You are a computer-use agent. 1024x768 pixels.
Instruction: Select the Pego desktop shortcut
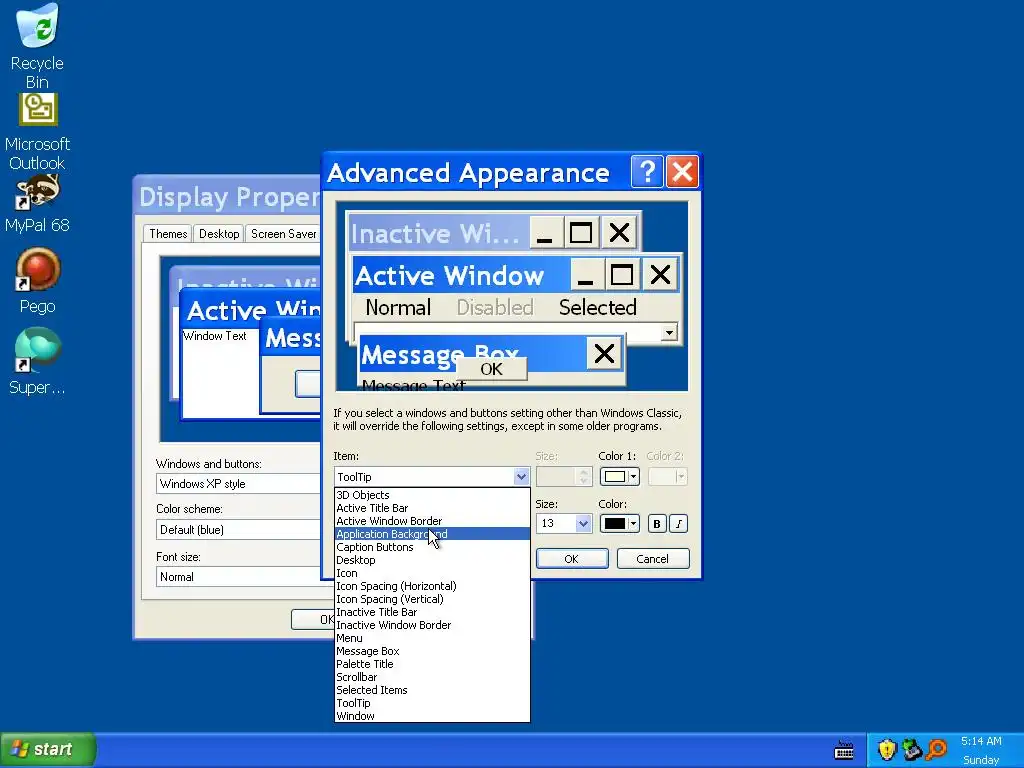(37, 281)
